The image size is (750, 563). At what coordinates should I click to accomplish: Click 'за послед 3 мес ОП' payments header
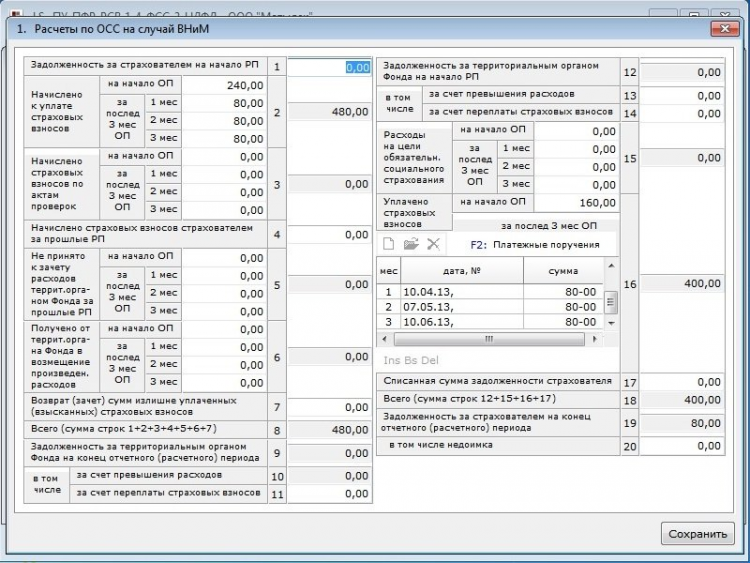(x=549, y=225)
